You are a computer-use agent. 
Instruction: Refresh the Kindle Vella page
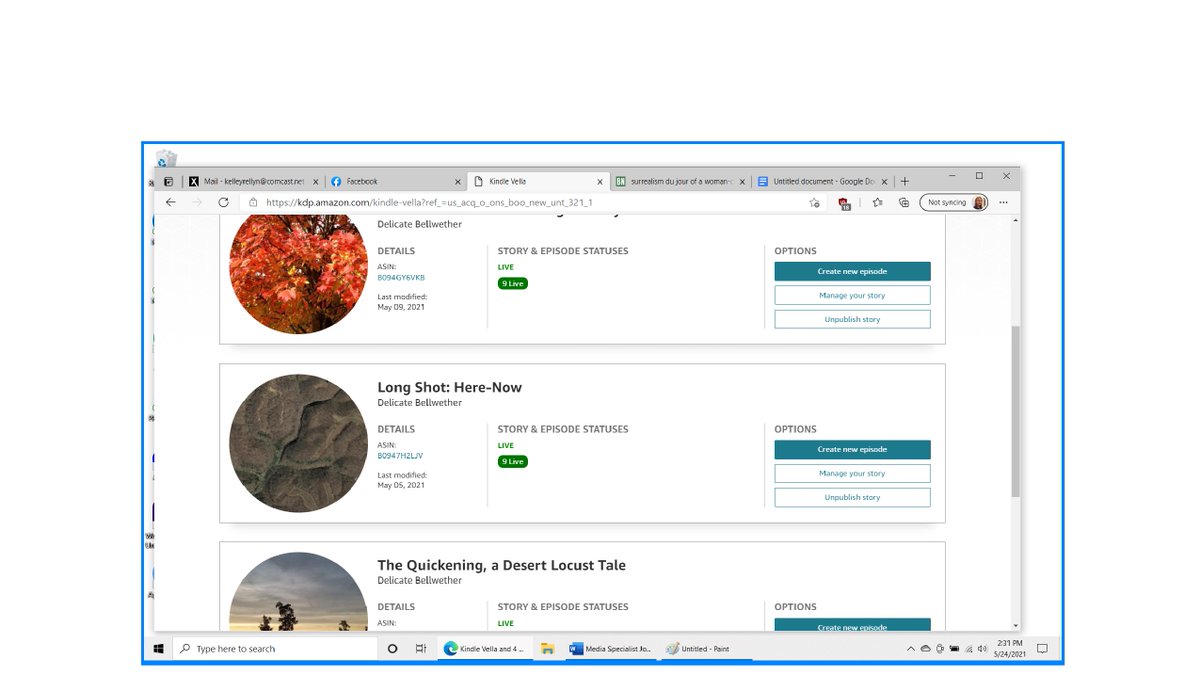pos(222,202)
